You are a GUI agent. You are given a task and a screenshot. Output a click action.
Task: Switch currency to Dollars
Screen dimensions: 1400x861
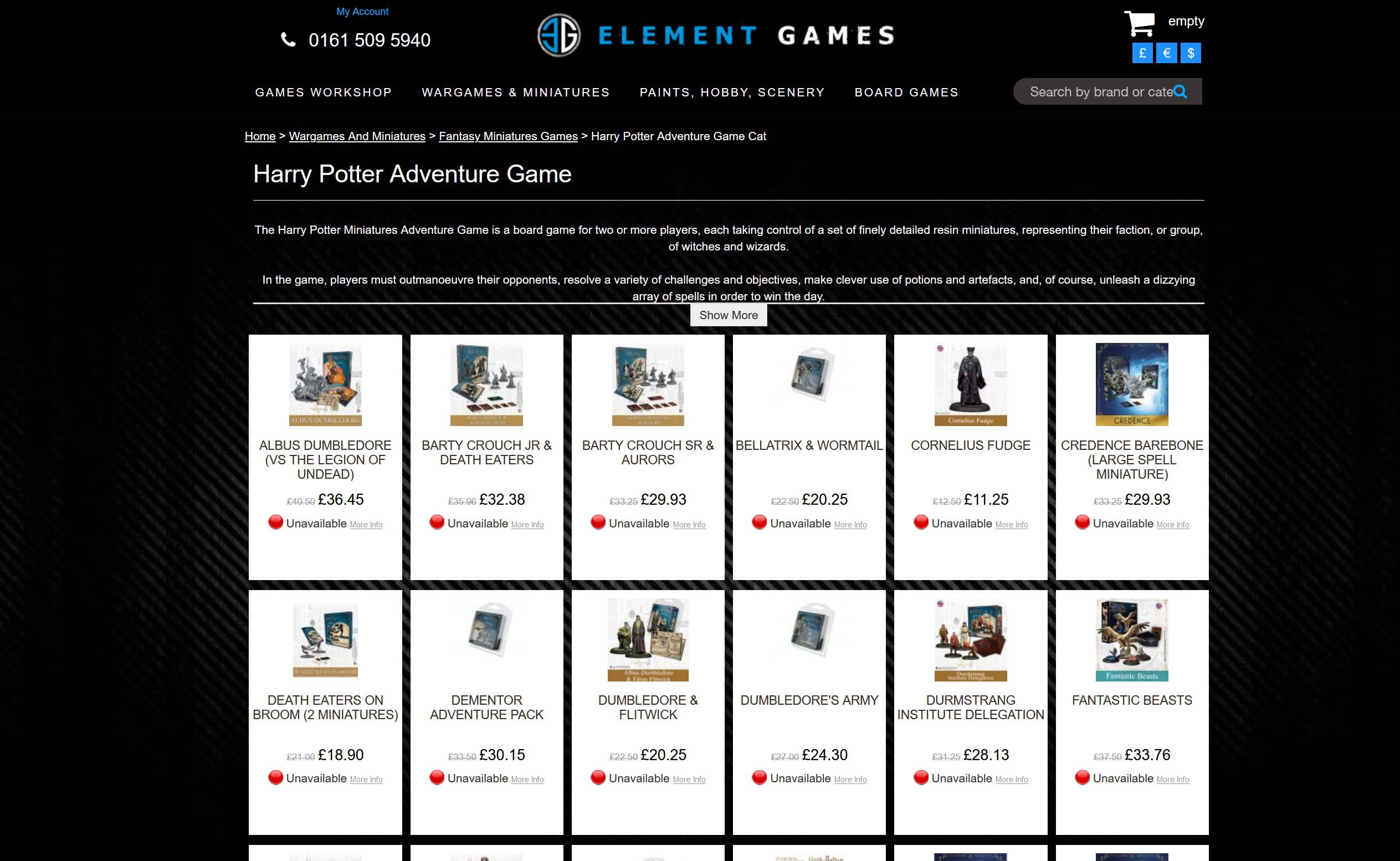pos(1191,53)
